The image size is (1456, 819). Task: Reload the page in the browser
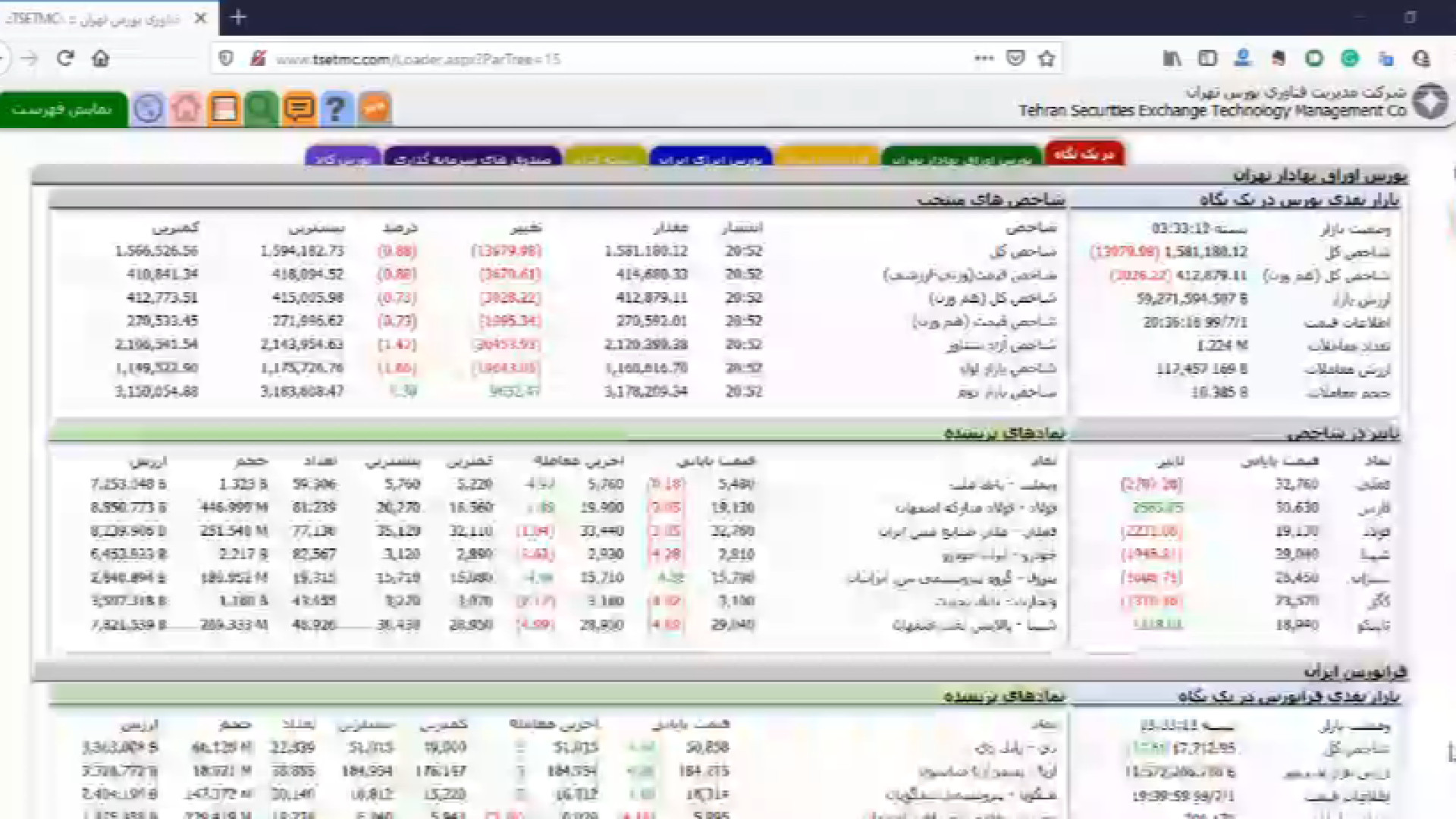[x=65, y=58]
